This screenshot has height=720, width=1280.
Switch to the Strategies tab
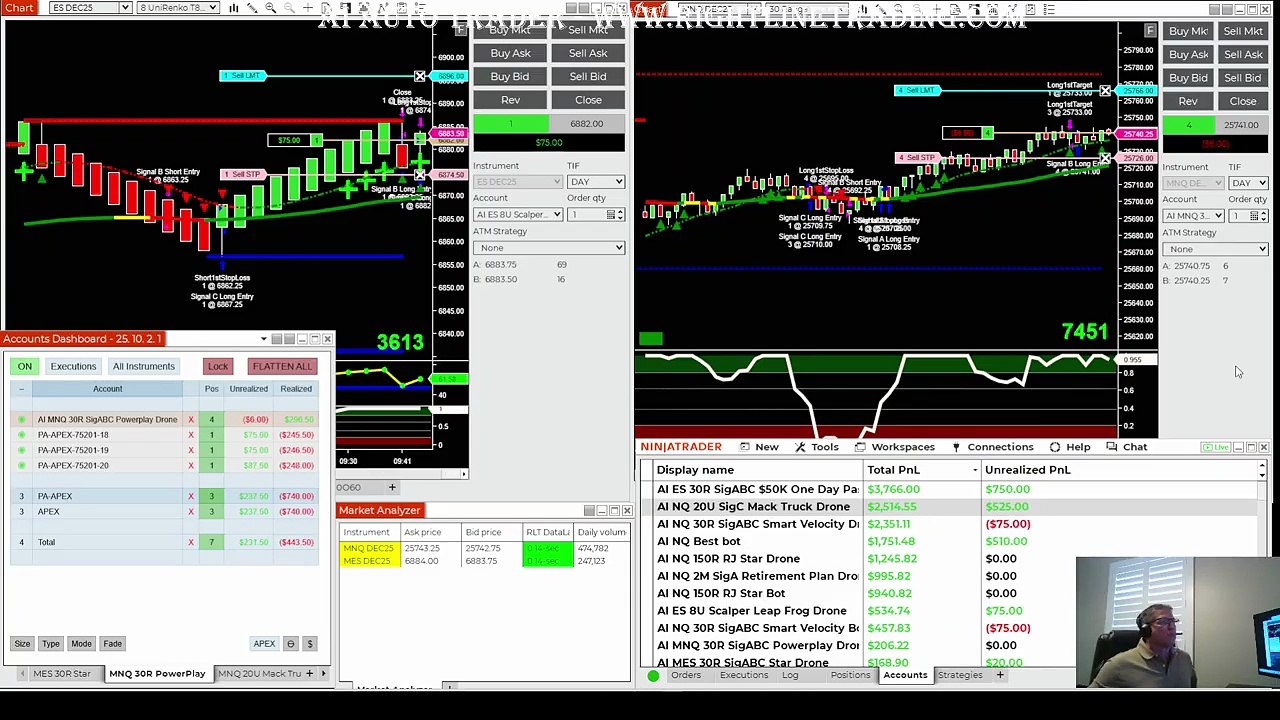[960, 675]
